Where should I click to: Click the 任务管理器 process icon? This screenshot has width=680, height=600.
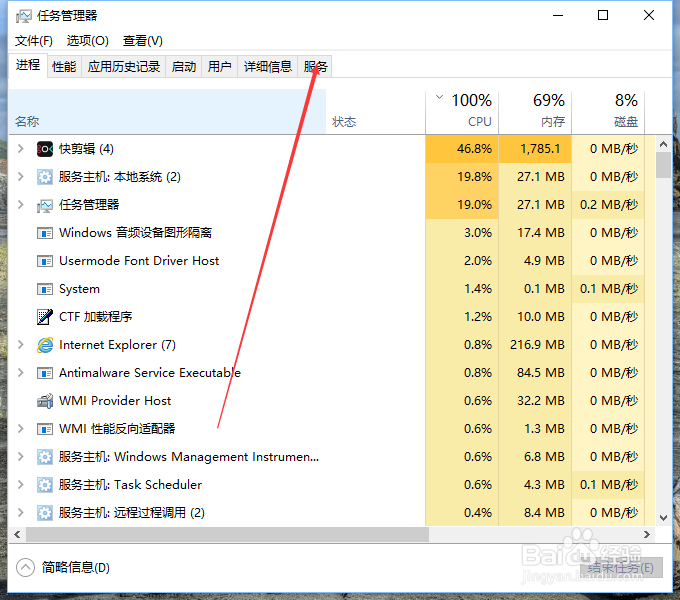pyautogui.click(x=45, y=205)
